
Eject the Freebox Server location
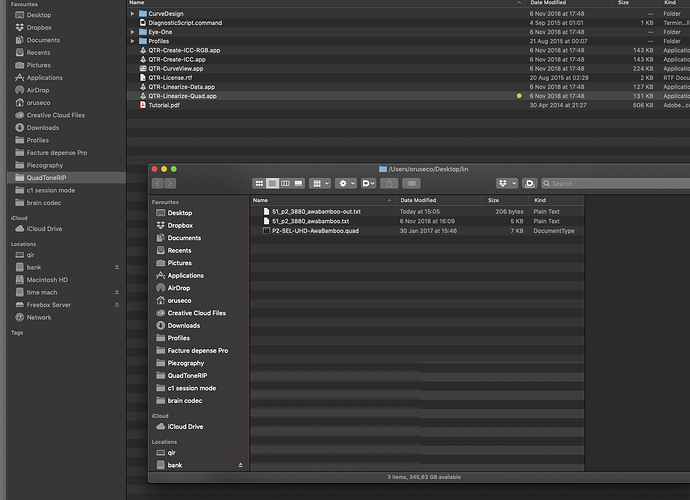116,305
